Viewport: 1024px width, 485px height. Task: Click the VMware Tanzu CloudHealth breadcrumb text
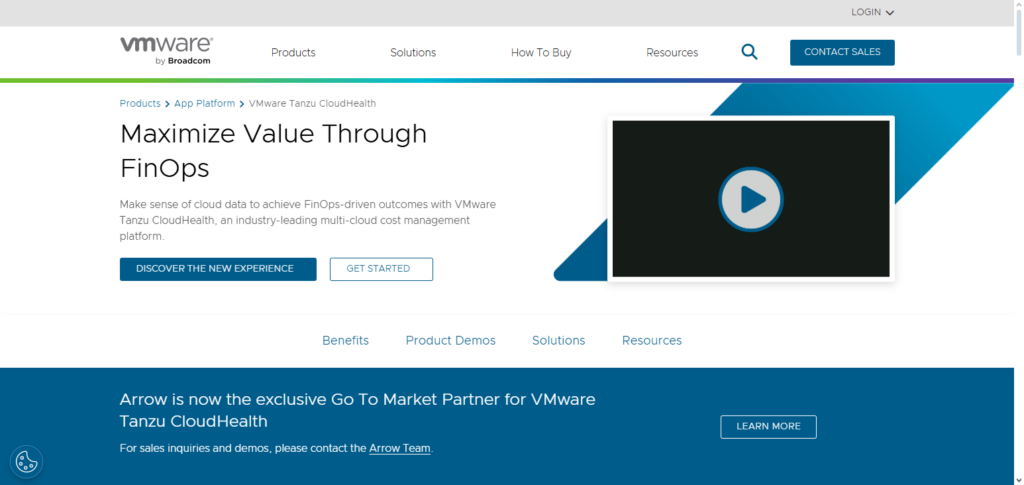(x=312, y=103)
